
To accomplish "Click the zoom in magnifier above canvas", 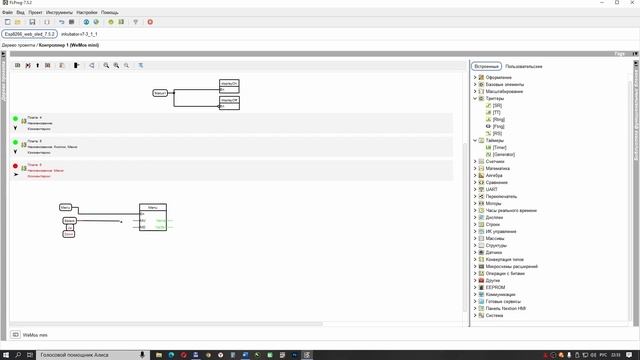I will coord(116,65).
